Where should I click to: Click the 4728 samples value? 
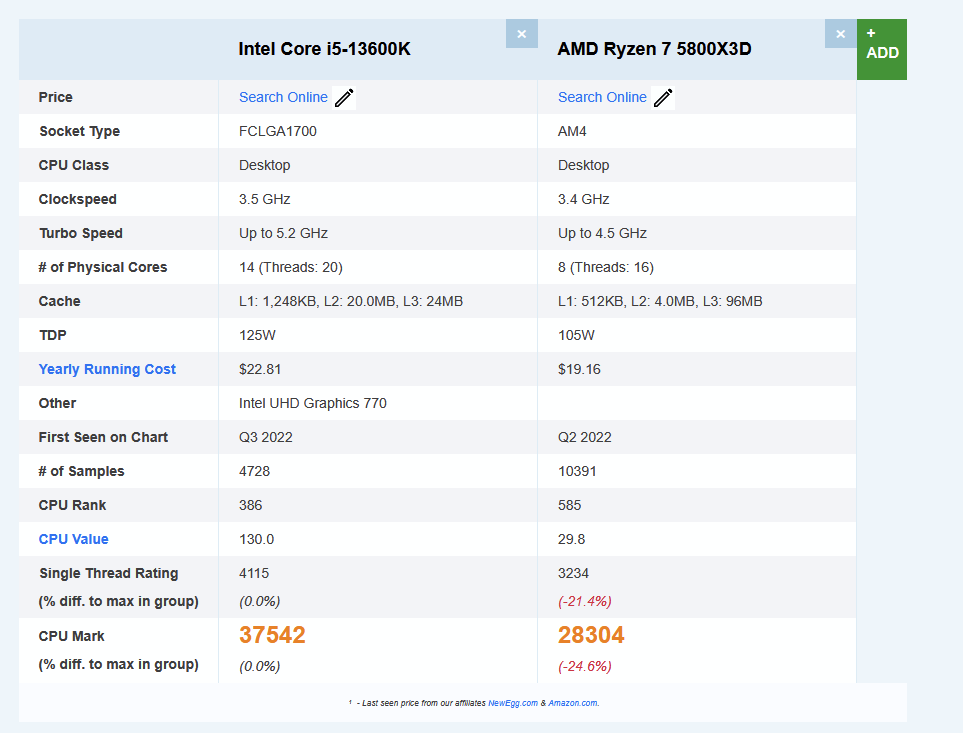[x=254, y=471]
